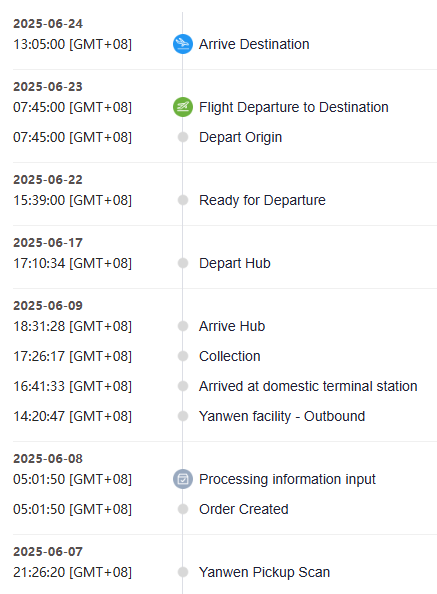Click Flight Departure to Destination text
This screenshot has height=594, width=437.
point(294,107)
